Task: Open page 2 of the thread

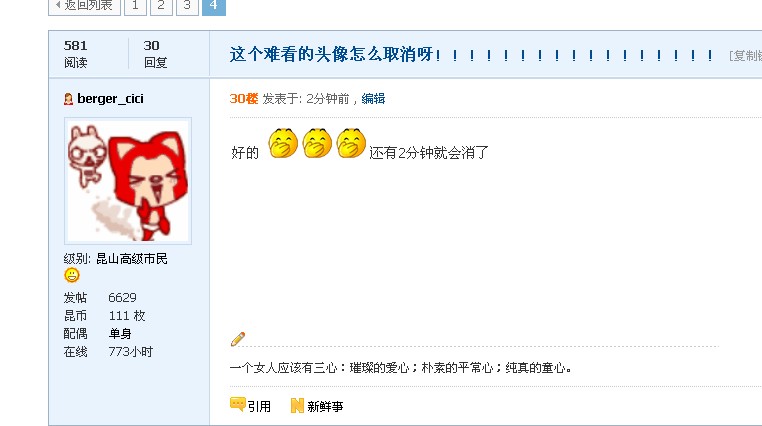Action: [x=161, y=6]
